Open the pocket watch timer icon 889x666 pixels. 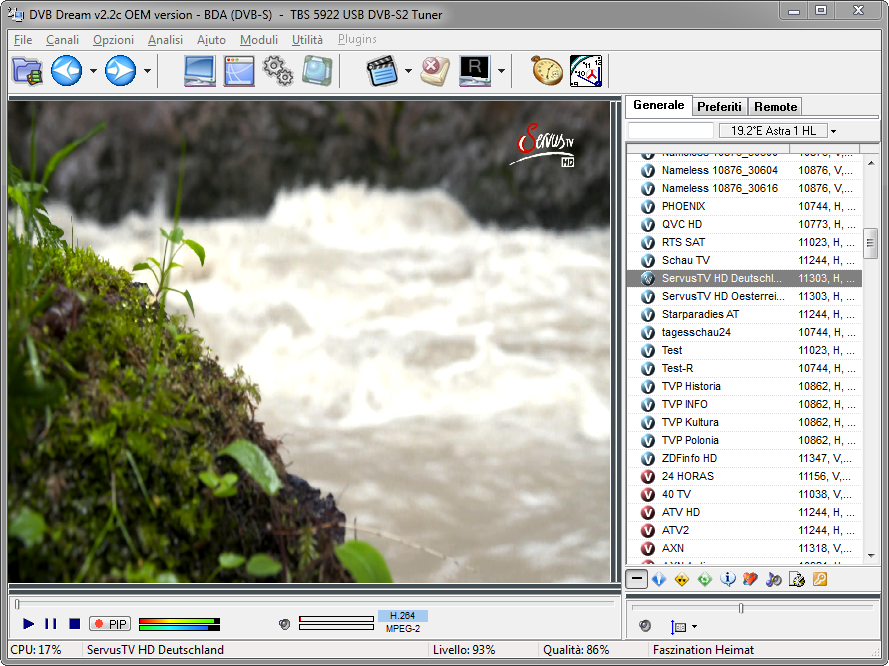[547, 71]
